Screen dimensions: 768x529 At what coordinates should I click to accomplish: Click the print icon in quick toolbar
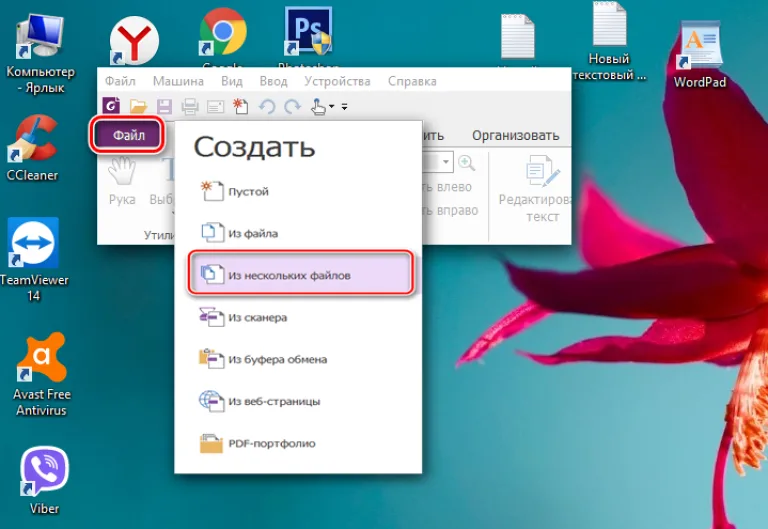(190, 106)
